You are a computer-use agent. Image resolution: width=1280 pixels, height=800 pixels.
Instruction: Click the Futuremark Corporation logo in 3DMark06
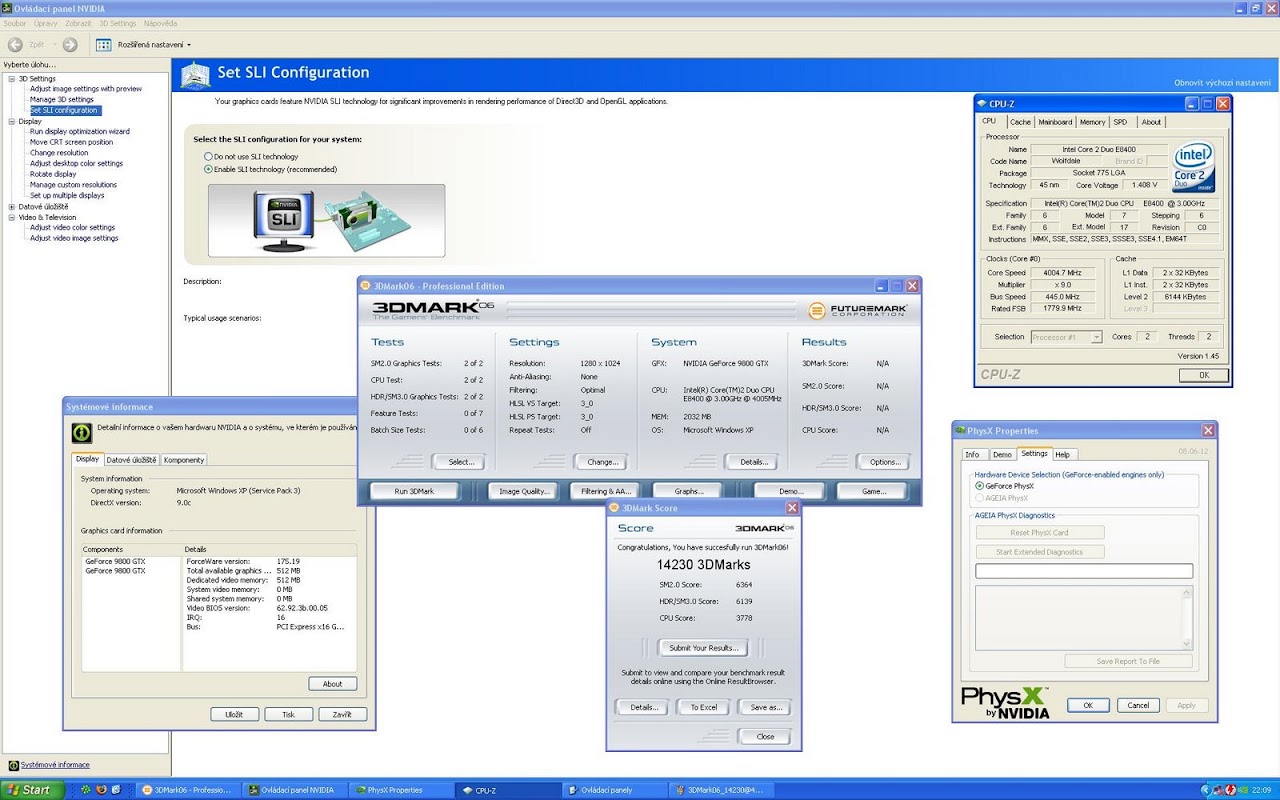[x=857, y=311]
